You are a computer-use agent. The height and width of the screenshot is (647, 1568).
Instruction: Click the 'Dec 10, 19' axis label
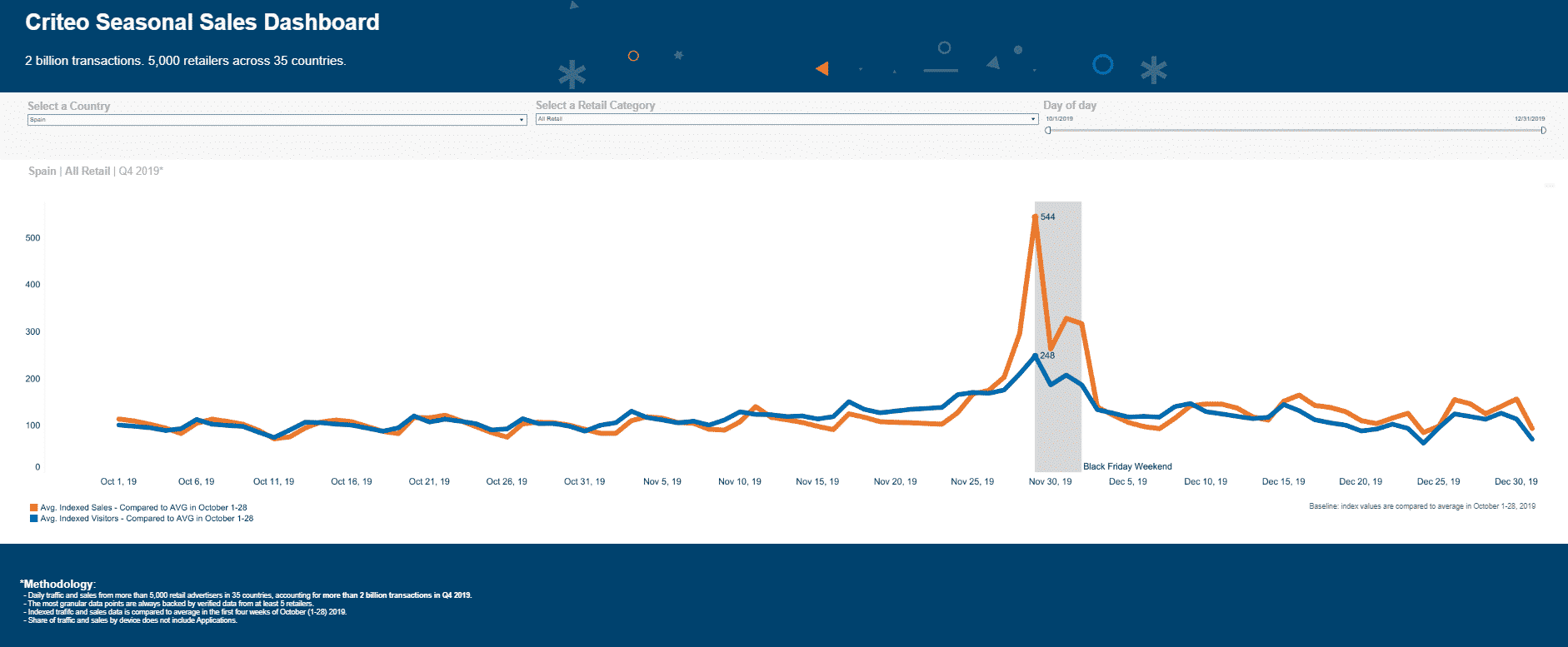click(1206, 481)
